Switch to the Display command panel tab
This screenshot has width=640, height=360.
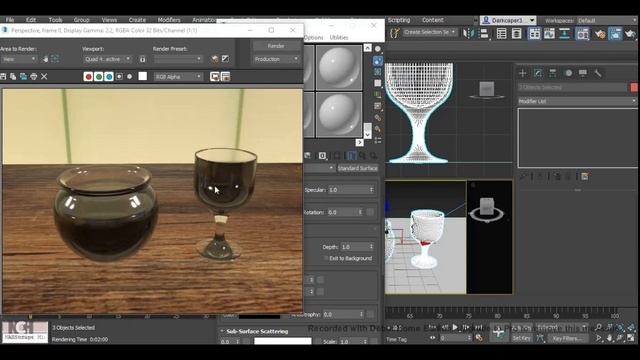coord(583,73)
